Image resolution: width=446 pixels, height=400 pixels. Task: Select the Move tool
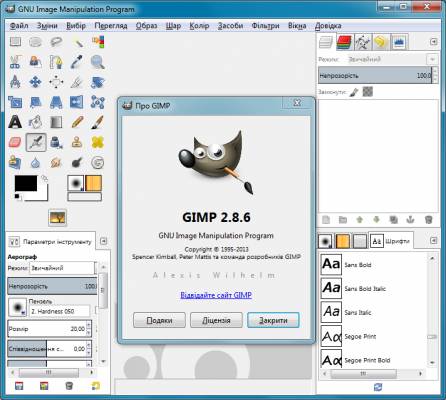35,82
